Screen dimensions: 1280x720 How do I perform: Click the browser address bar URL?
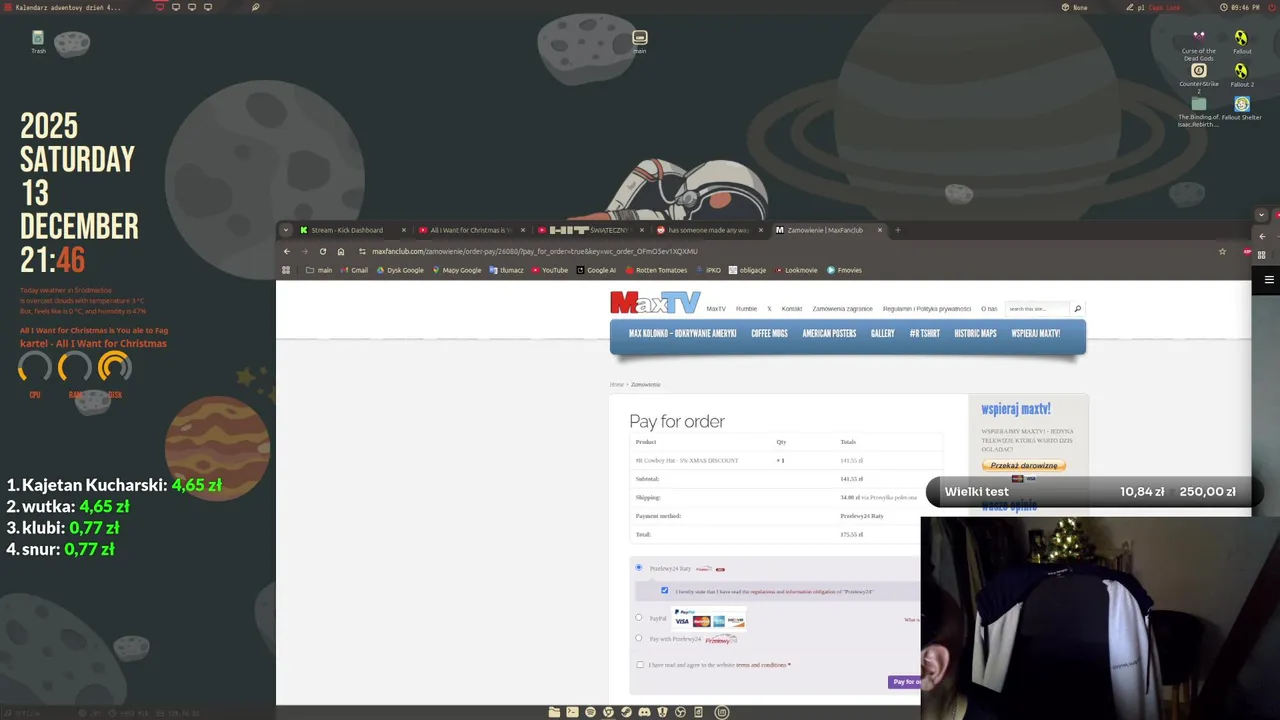coord(535,251)
